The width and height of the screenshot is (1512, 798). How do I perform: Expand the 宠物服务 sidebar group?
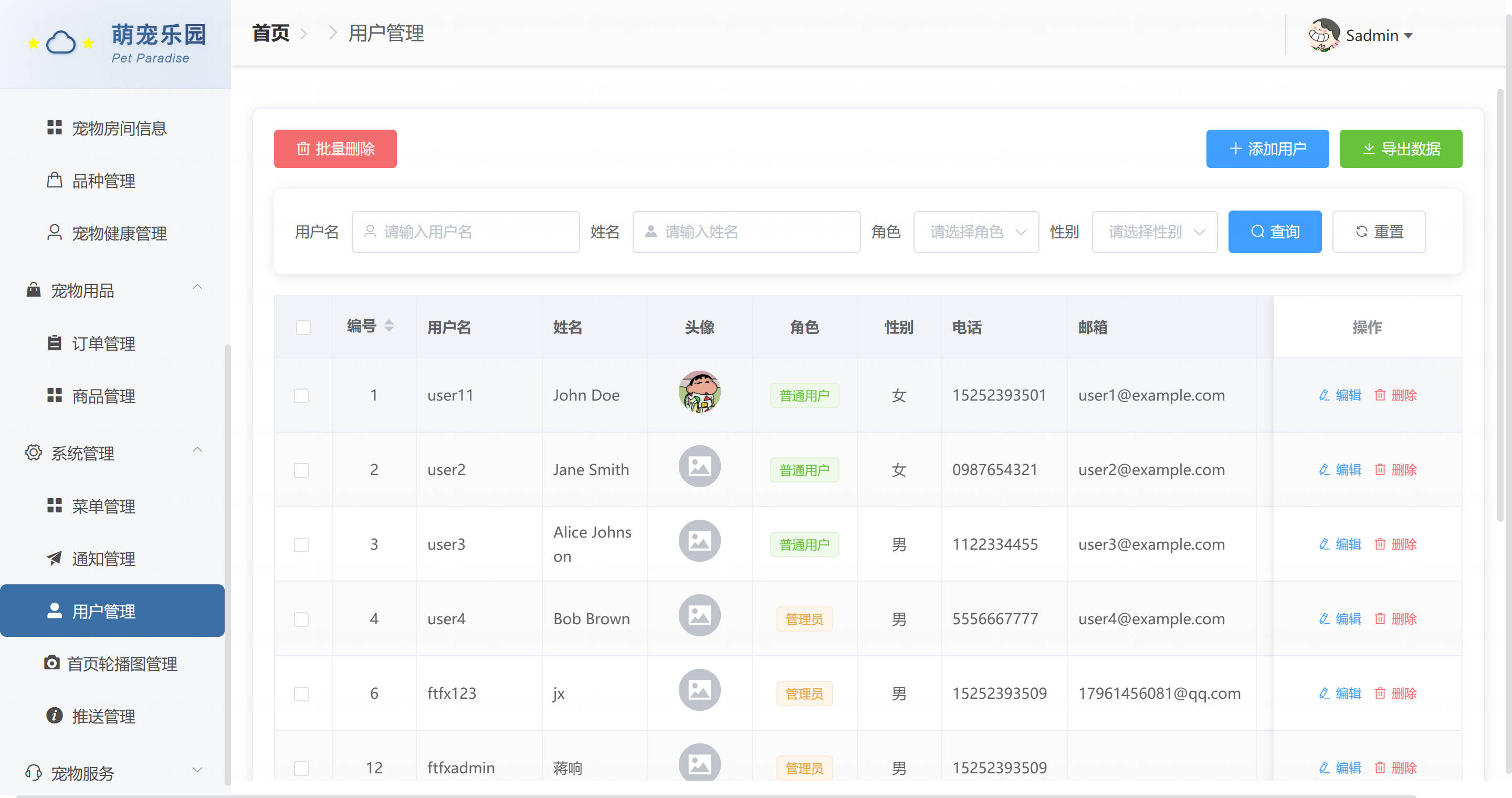(x=197, y=770)
